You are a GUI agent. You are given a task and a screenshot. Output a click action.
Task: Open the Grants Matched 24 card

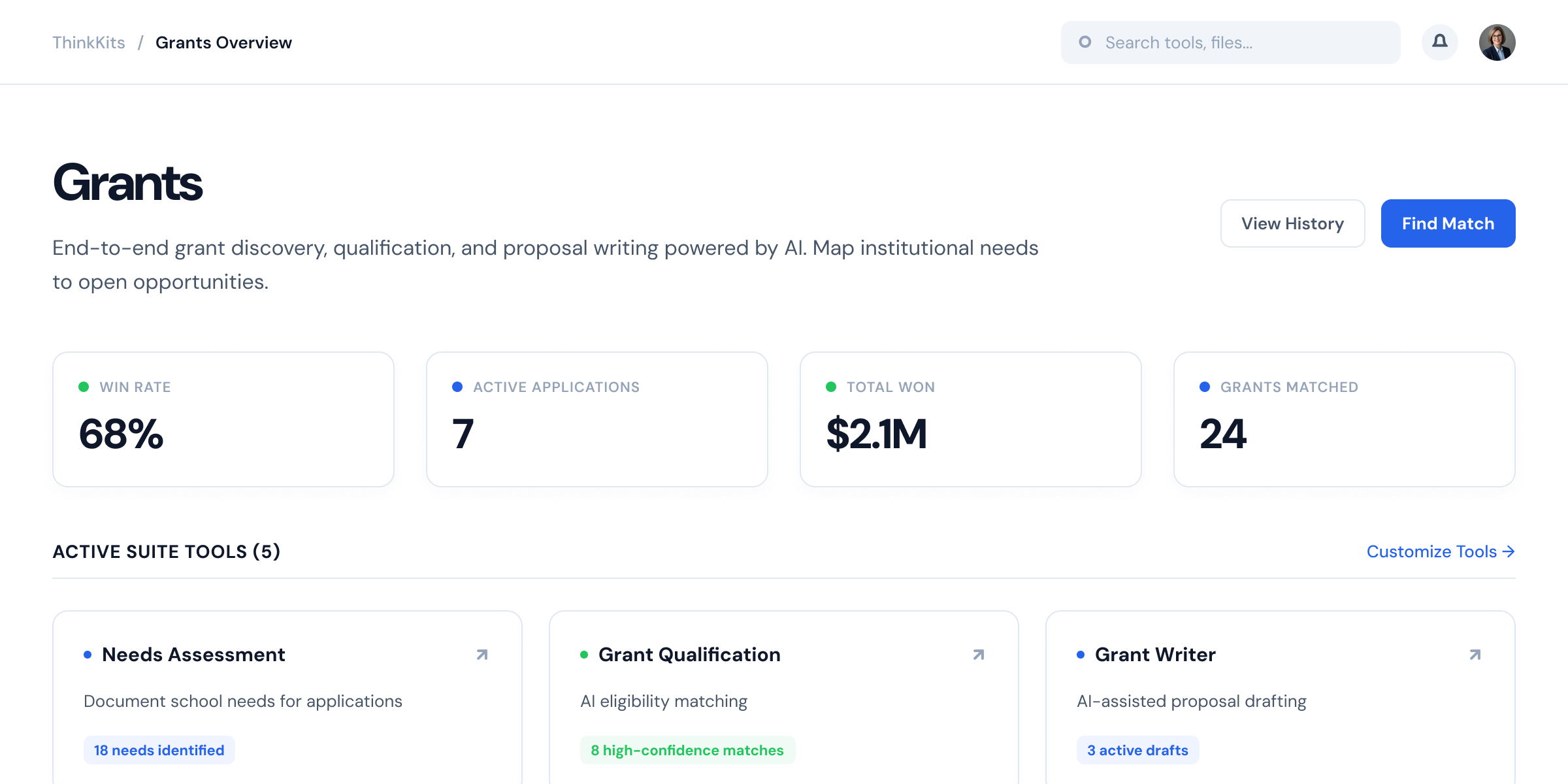(x=1345, y=419)
